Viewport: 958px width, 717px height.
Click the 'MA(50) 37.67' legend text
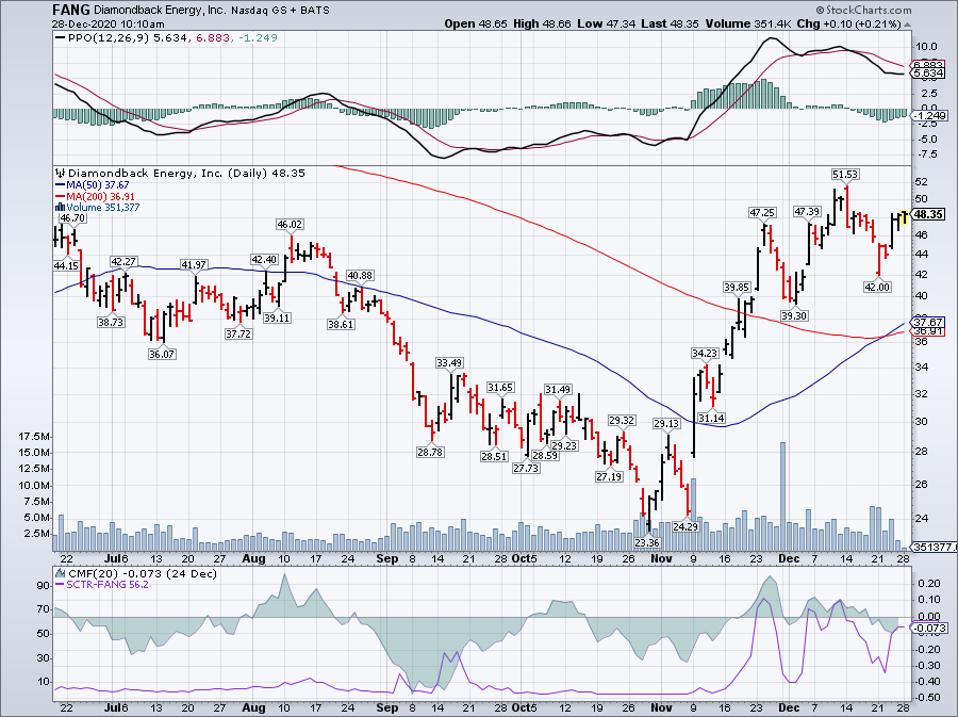97,185
